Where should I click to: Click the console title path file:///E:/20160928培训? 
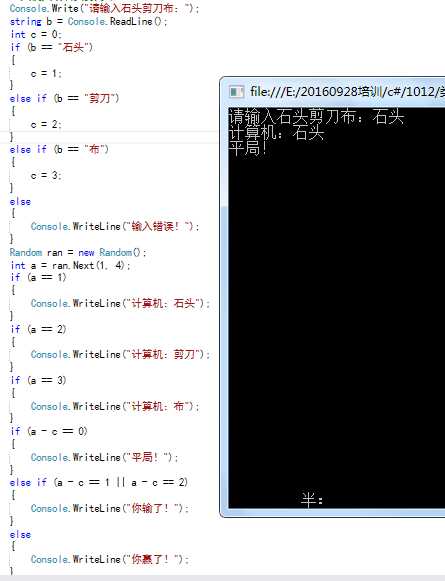(317, 91)
